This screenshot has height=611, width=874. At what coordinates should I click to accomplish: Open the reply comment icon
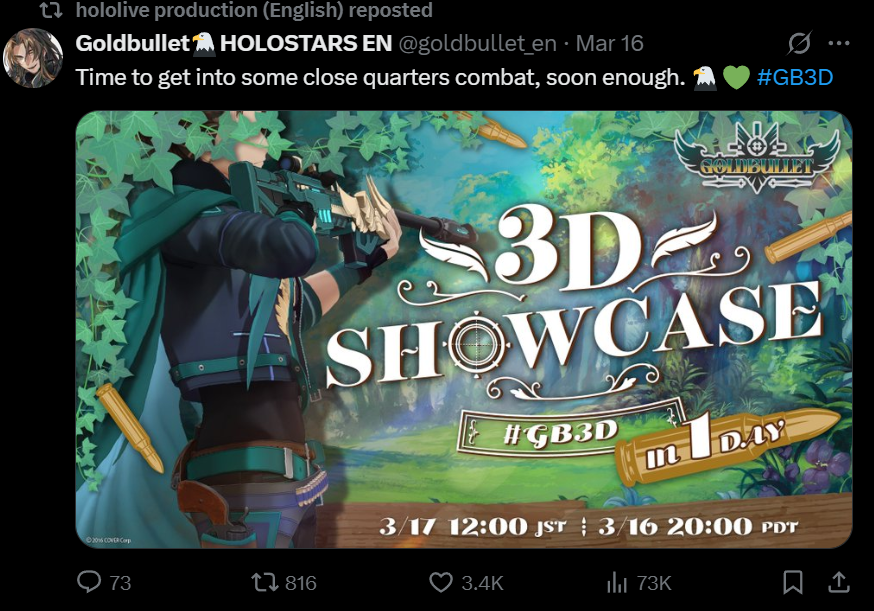(89, 582)
